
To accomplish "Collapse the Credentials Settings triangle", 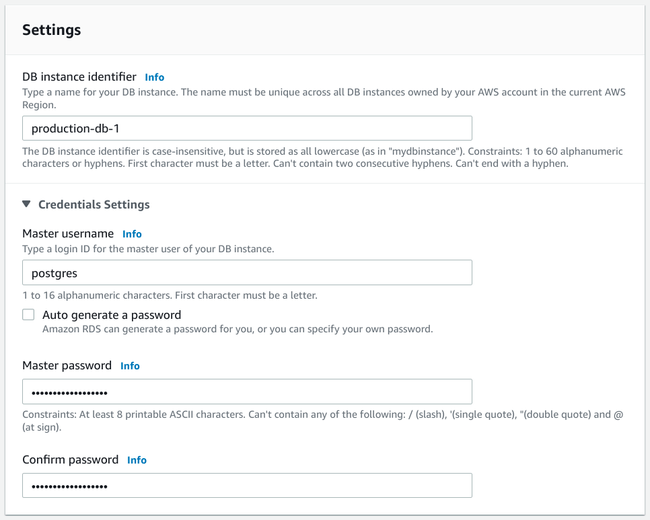I will coord(27,204).
